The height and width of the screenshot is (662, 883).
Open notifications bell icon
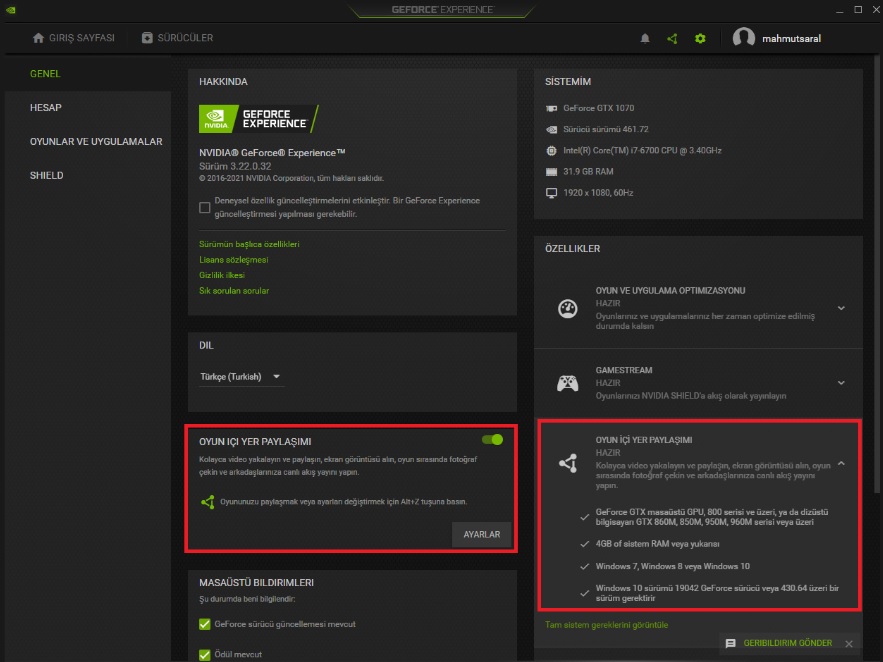point(645,38)
